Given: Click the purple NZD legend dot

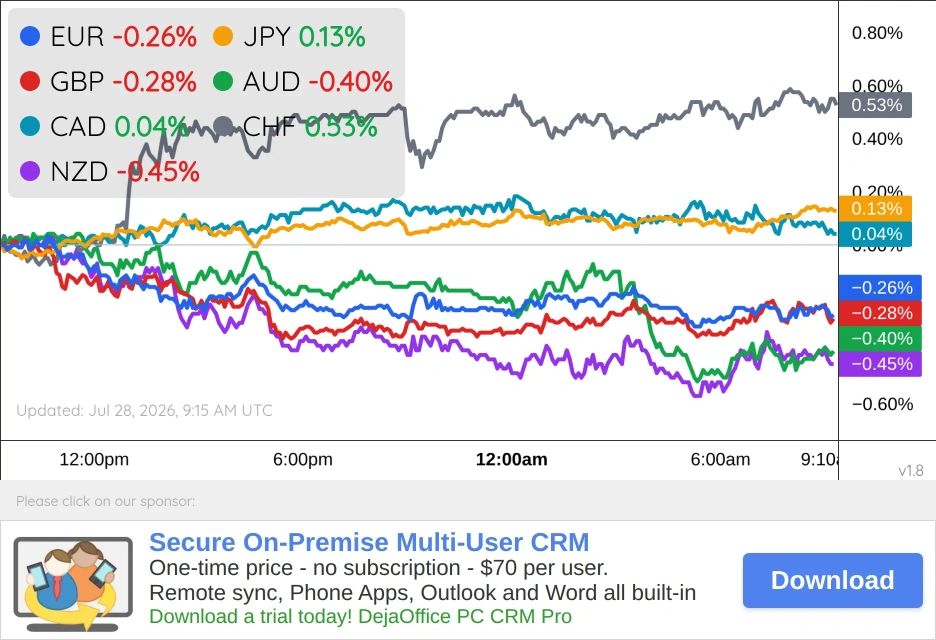Looking at the screenshot, I should tap(30, 171).
